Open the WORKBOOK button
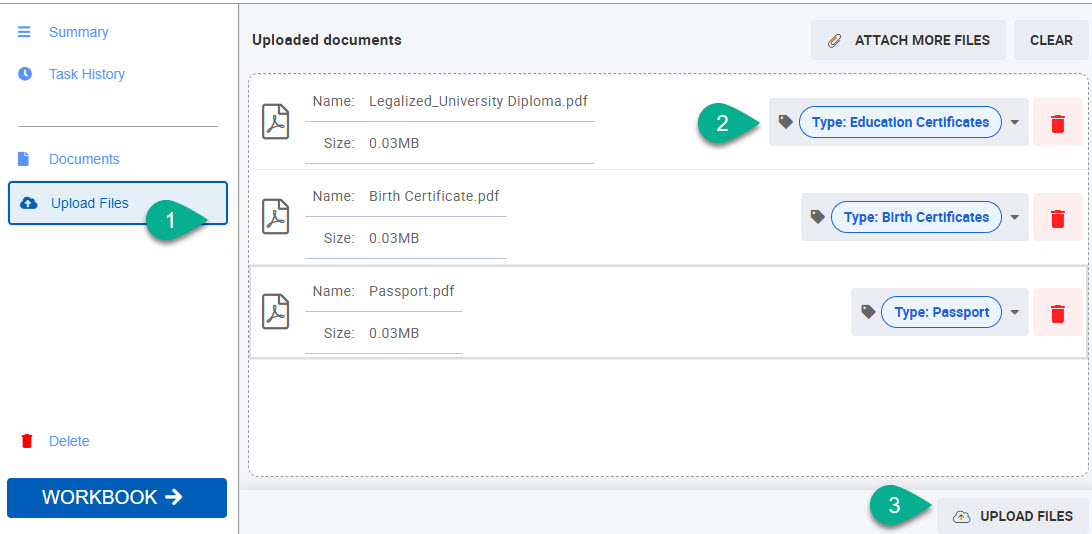This screenshot has width=1092, height=534. pyautogui.click(x=117, y=498)
